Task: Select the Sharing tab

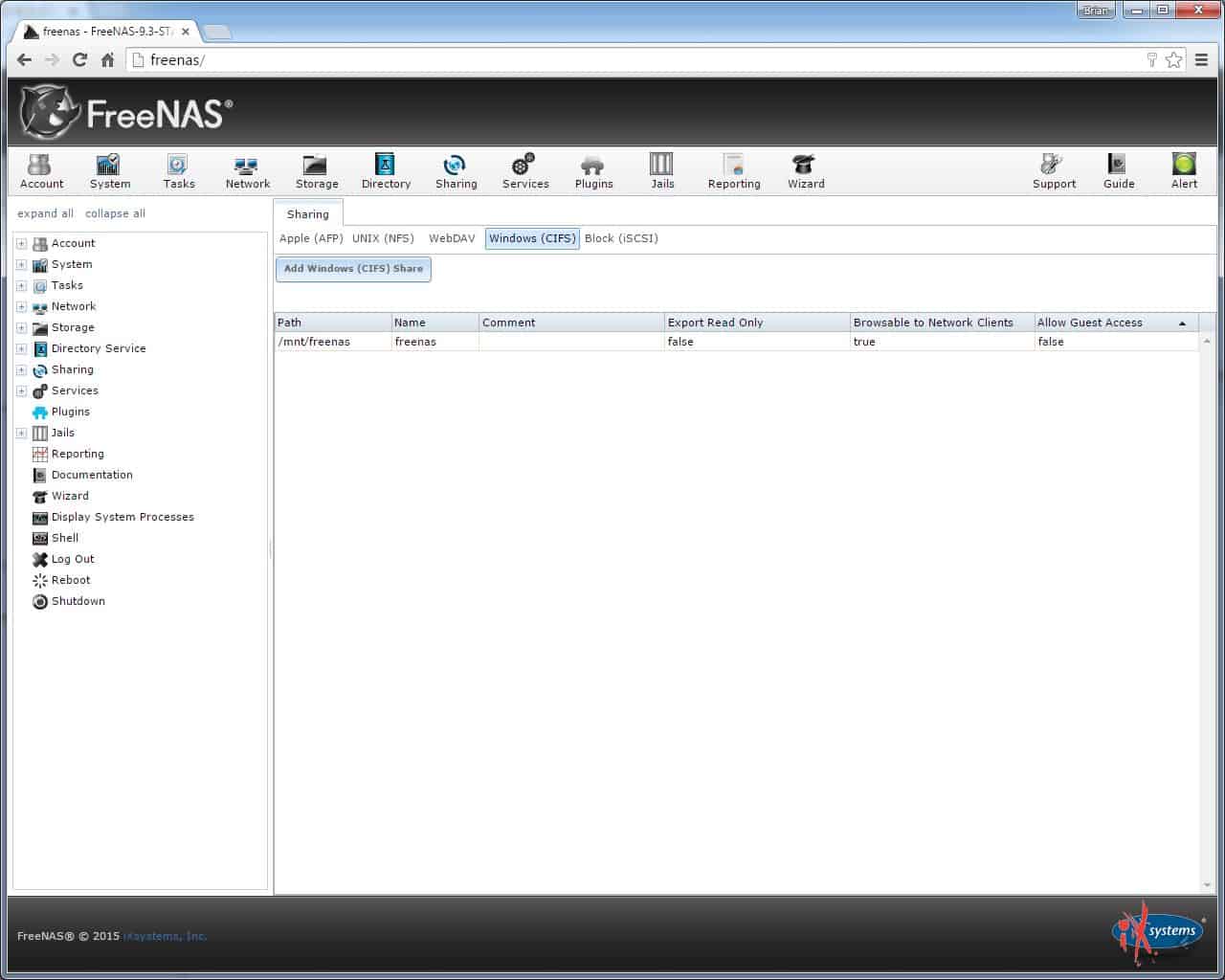Action: pos(308,214)
